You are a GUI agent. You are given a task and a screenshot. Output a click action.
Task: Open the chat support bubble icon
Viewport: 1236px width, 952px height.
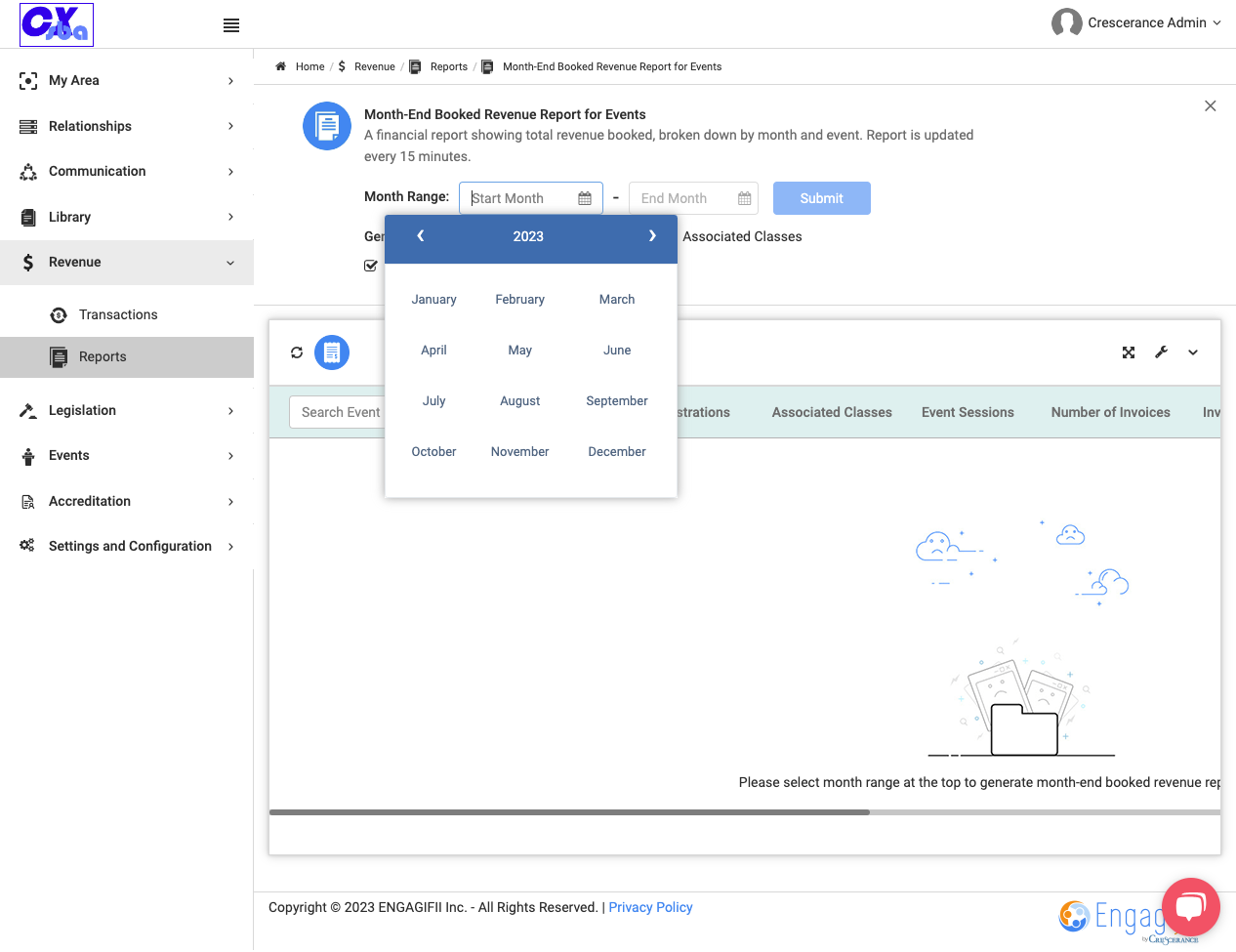[x=1191, y=907]
